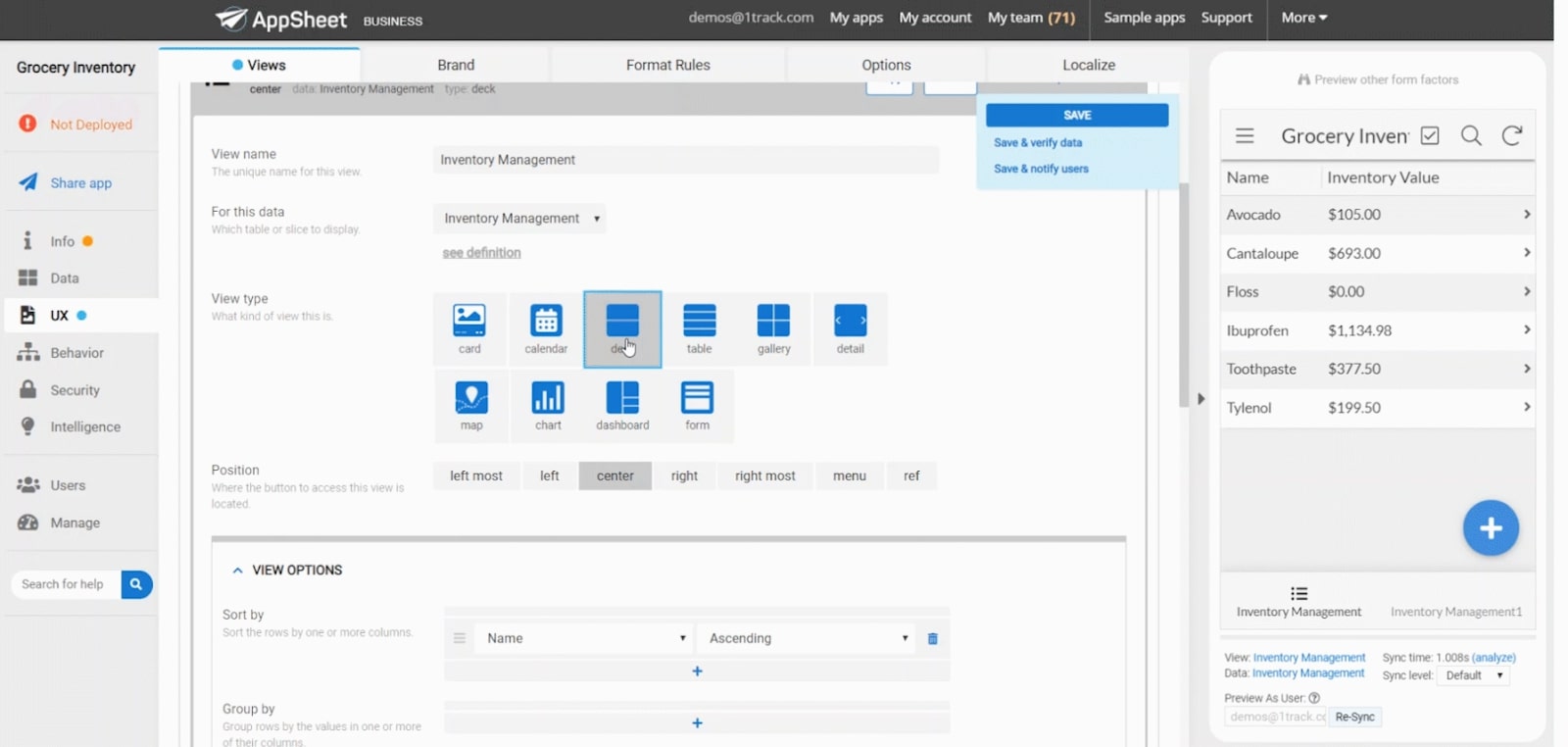Click the AppSheet logo

point(281,19)
